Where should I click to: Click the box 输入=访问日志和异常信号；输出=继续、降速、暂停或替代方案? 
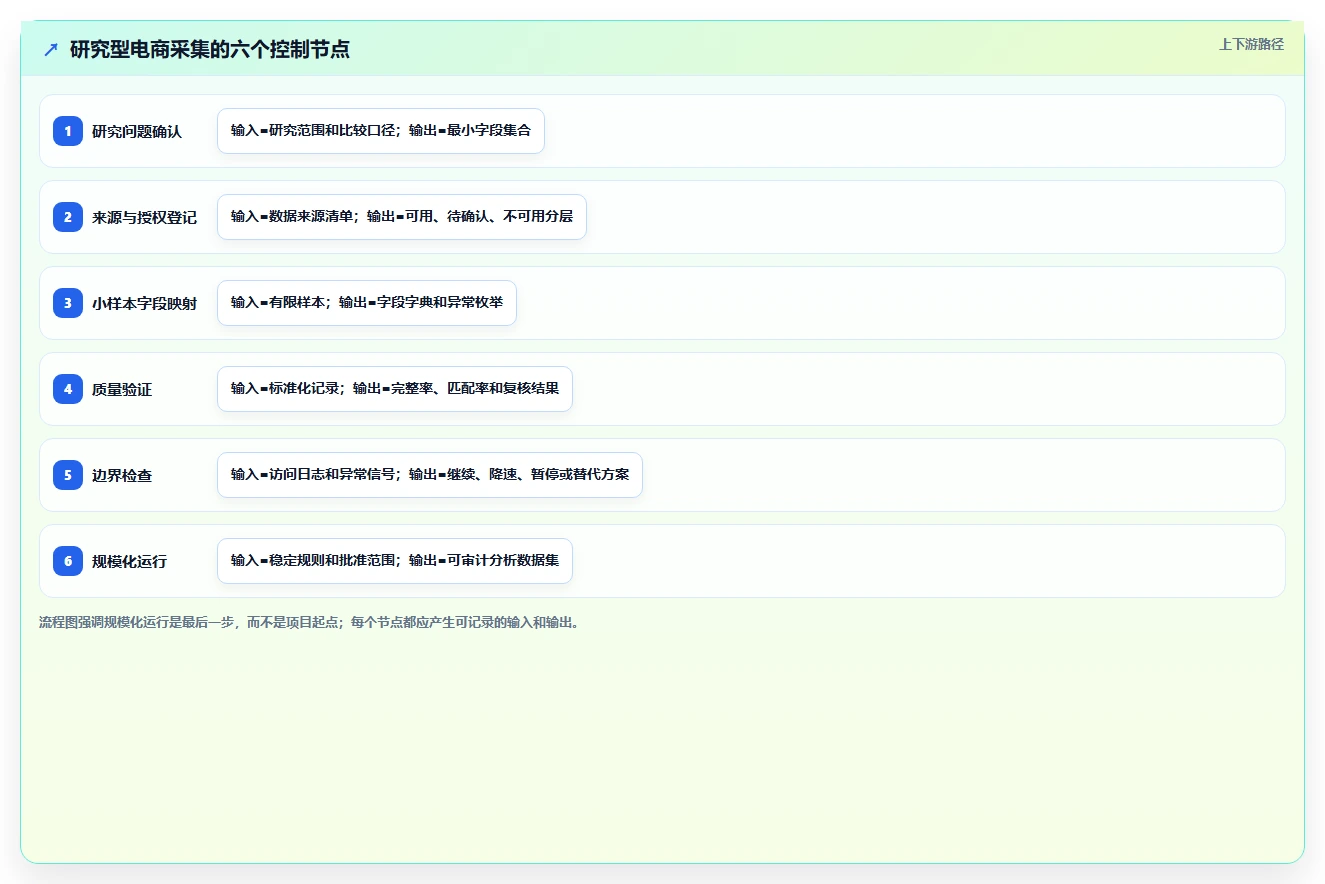pyautogui.click(x=430, y=475)
